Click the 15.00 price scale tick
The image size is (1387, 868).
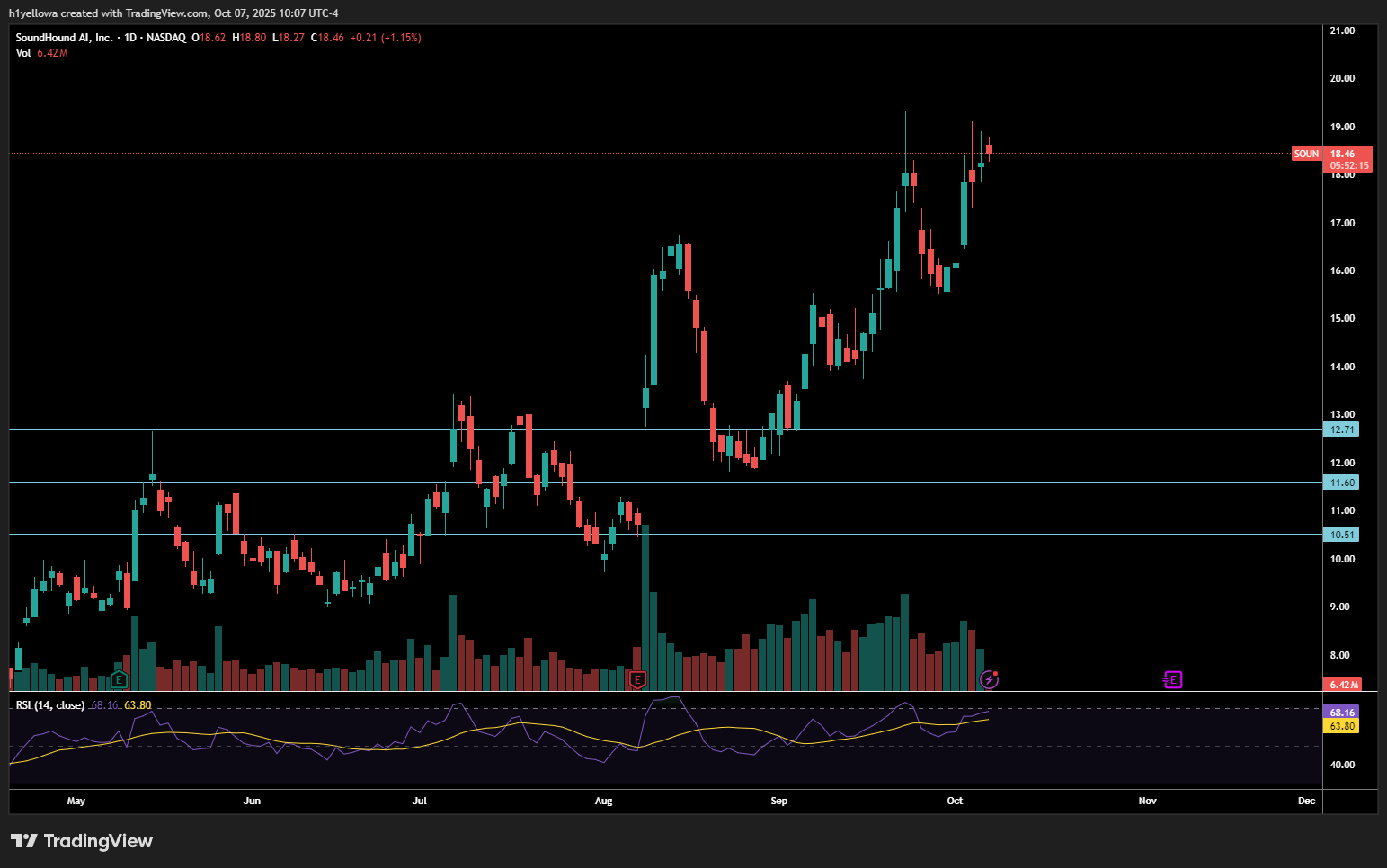click(1342, 318)
